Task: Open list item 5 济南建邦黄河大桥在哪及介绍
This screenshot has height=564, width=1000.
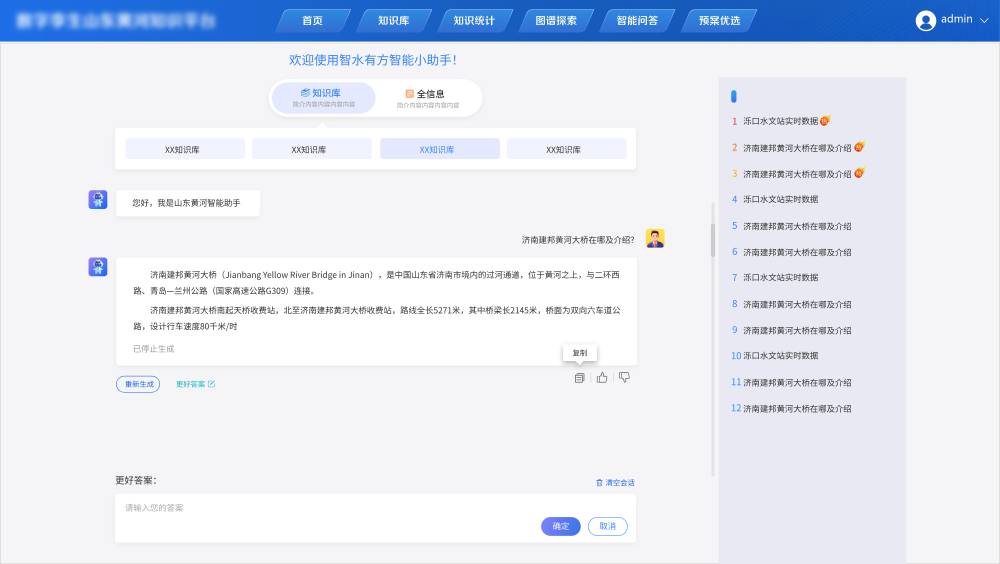Action: [x=797, y=226]
